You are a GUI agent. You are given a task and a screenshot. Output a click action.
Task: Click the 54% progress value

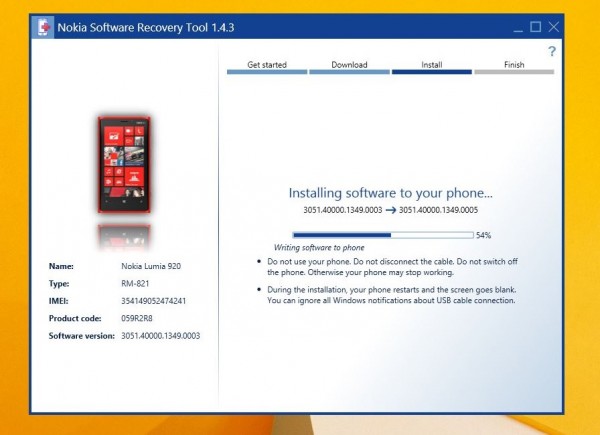point(483,235)
